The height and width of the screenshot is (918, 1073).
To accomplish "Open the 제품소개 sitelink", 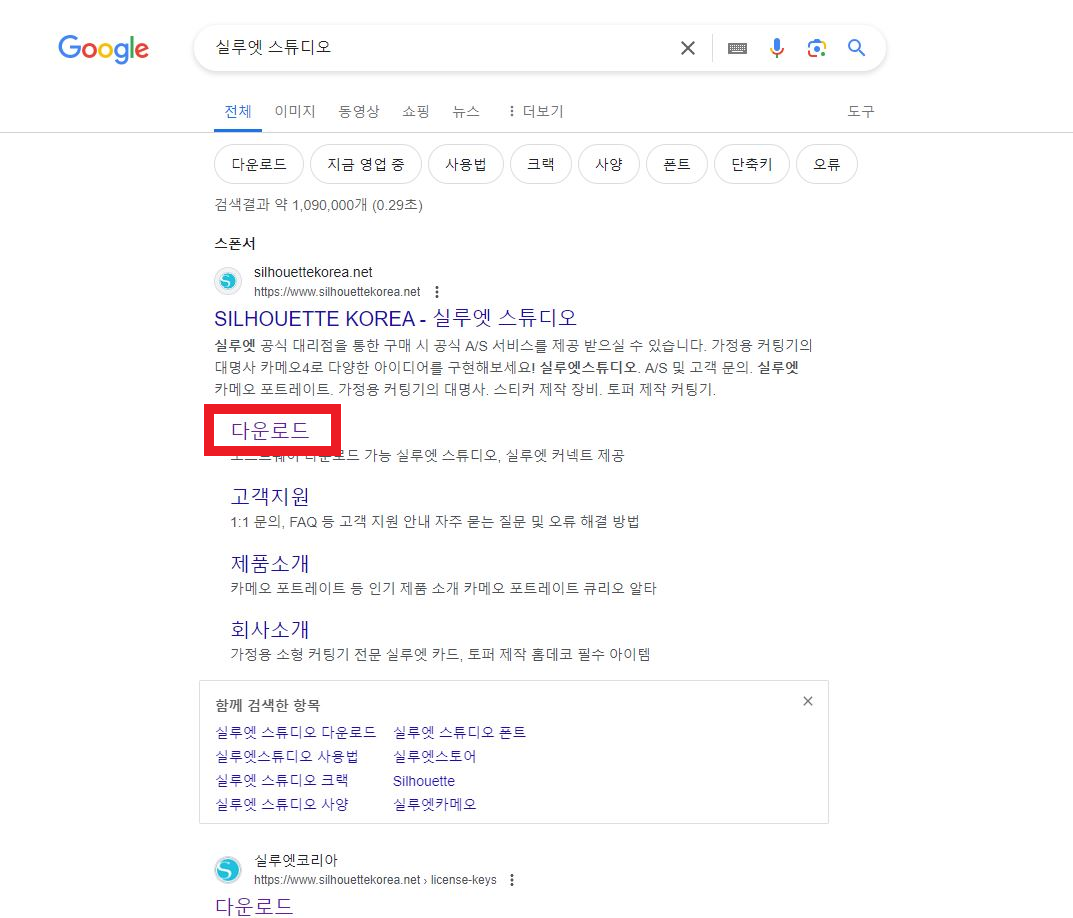I will click(x=270, y=563).
